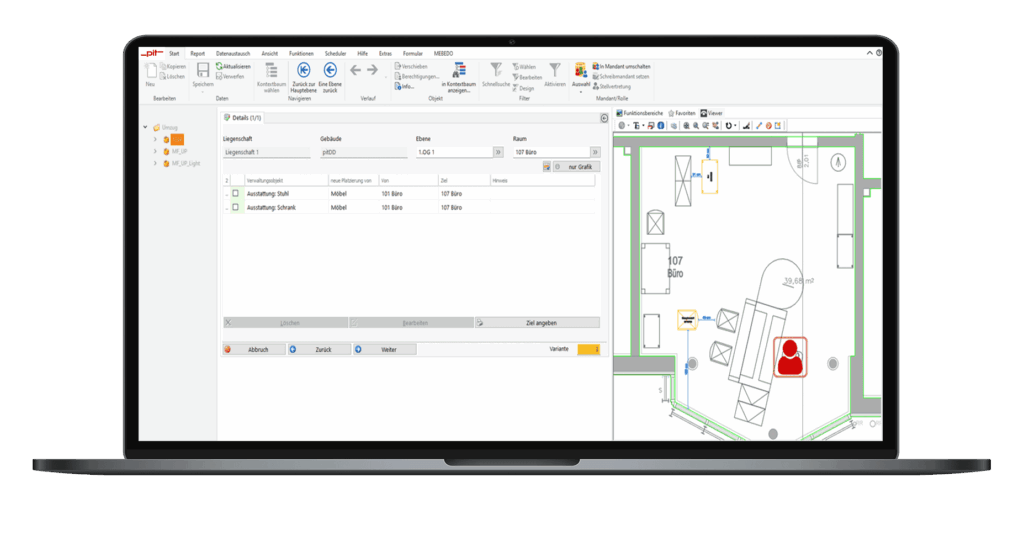The height and width of the screenshot is (552, 1024).
Task: Click Aktualisieren refresh icon
Action: click(218, 66)
